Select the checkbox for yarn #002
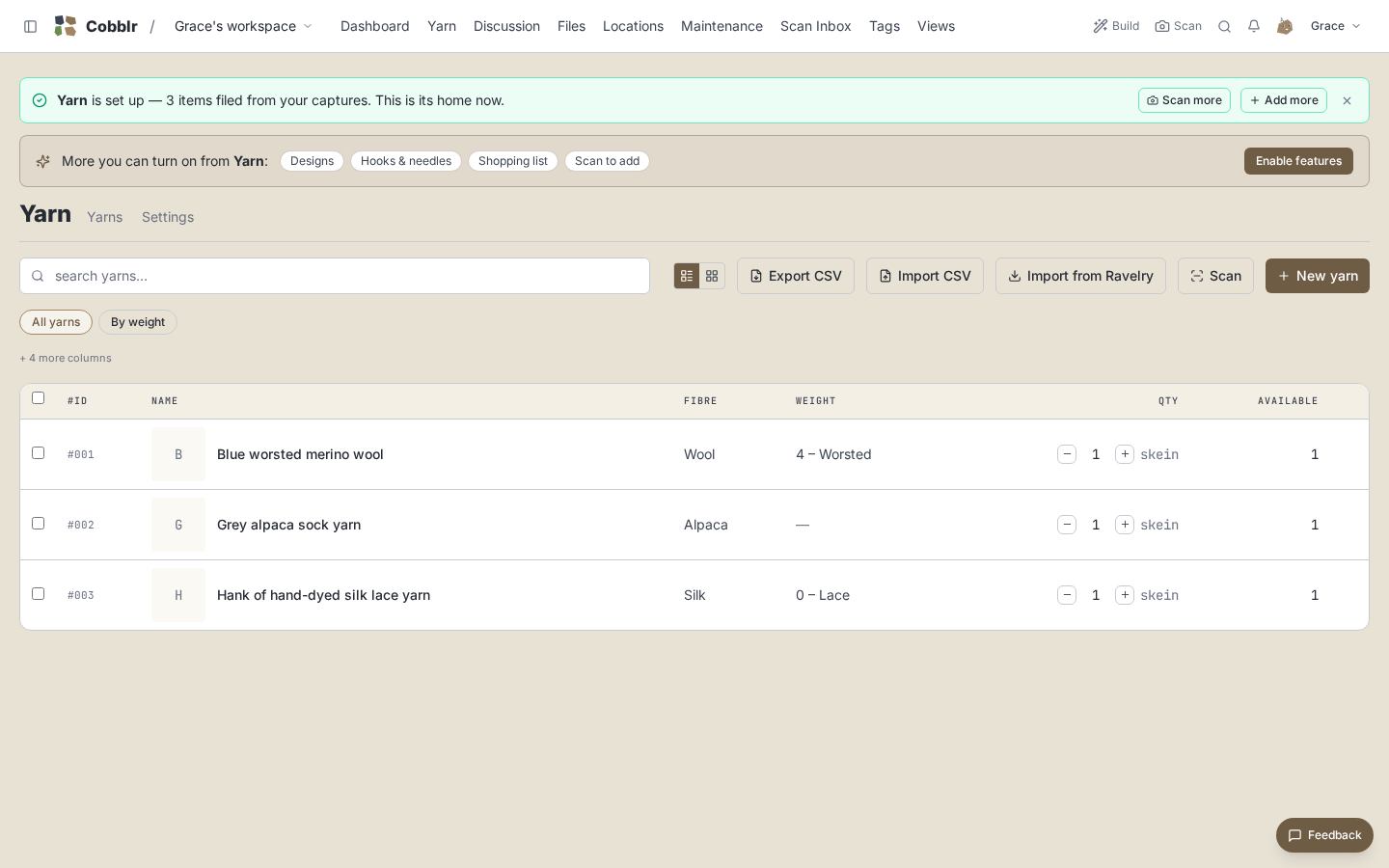Viewport: 1389px width, 868px height. click(x=39, y=524)
